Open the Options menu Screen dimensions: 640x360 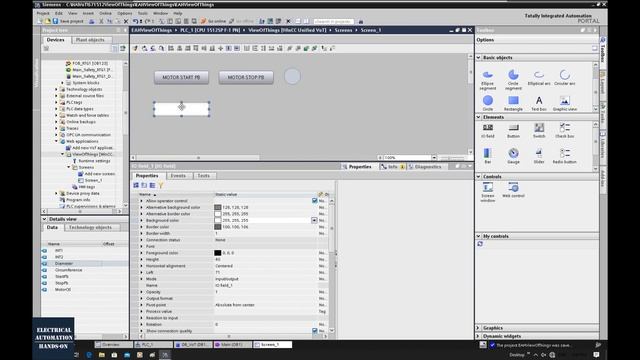tap(124, 13)
